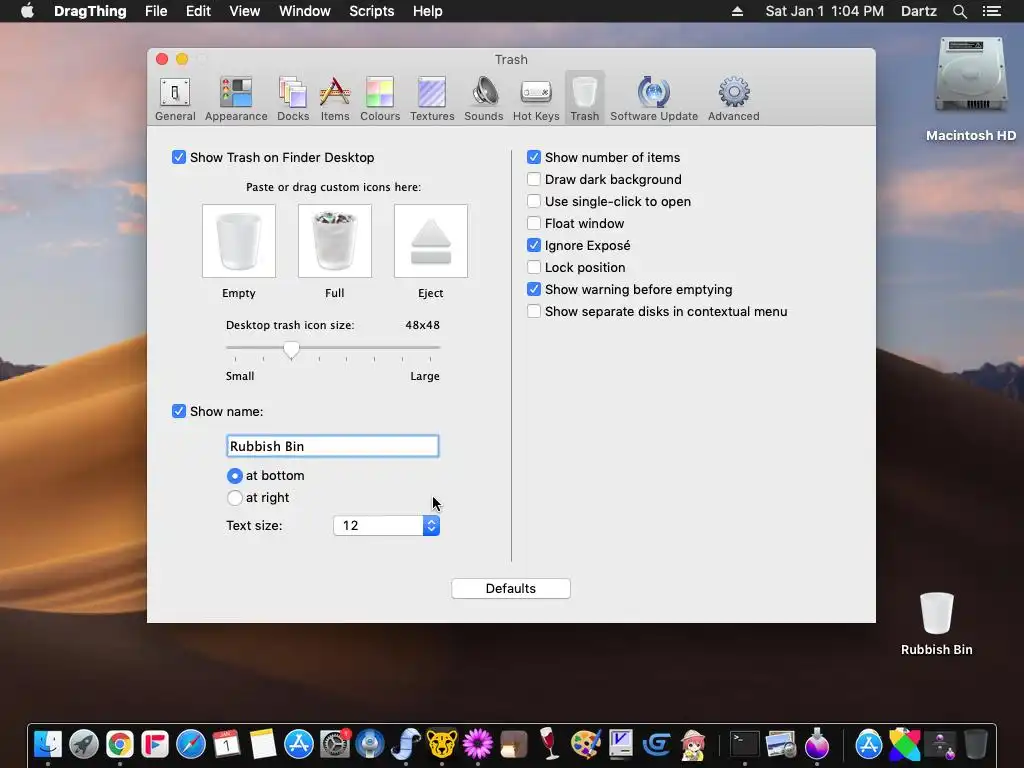Open the Help menu
Image resolution: width=1024 pixels, height=768 pixels.
coord(428,11)
